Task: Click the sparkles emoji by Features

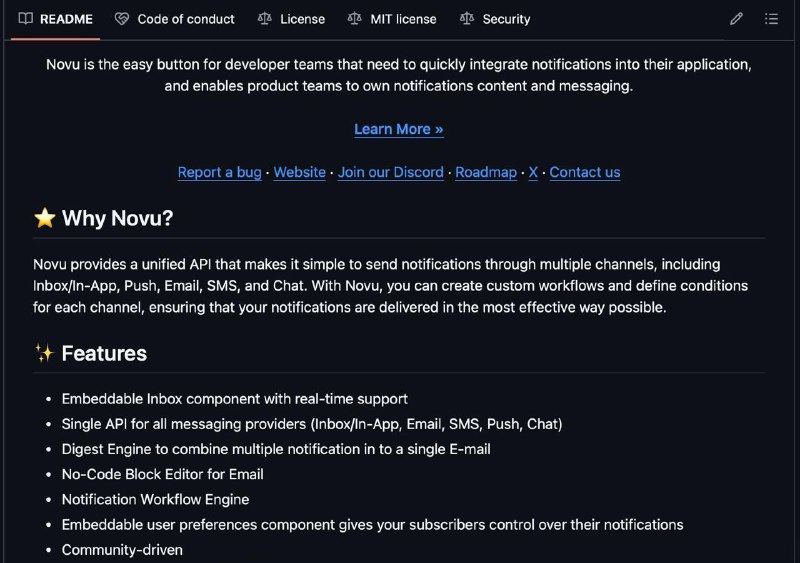Action: 44,353
